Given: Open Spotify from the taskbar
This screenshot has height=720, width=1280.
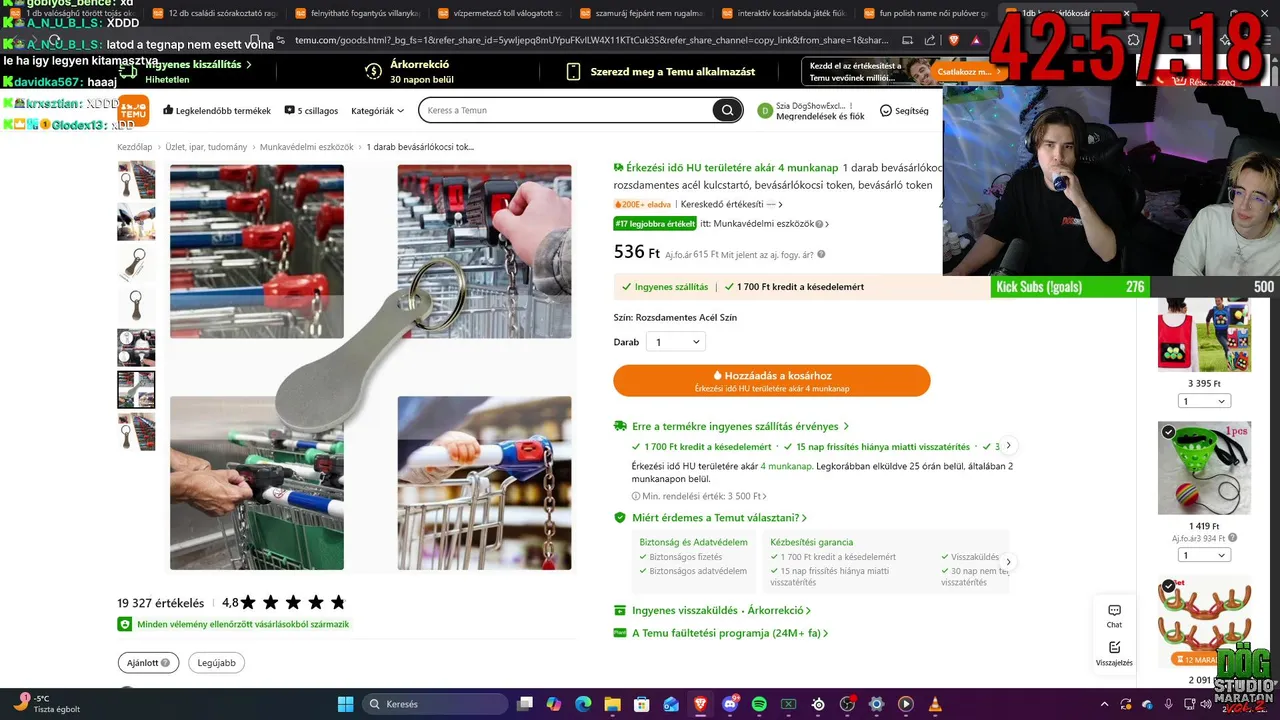Looking at the screenshot, I should [x=759, y=704].
